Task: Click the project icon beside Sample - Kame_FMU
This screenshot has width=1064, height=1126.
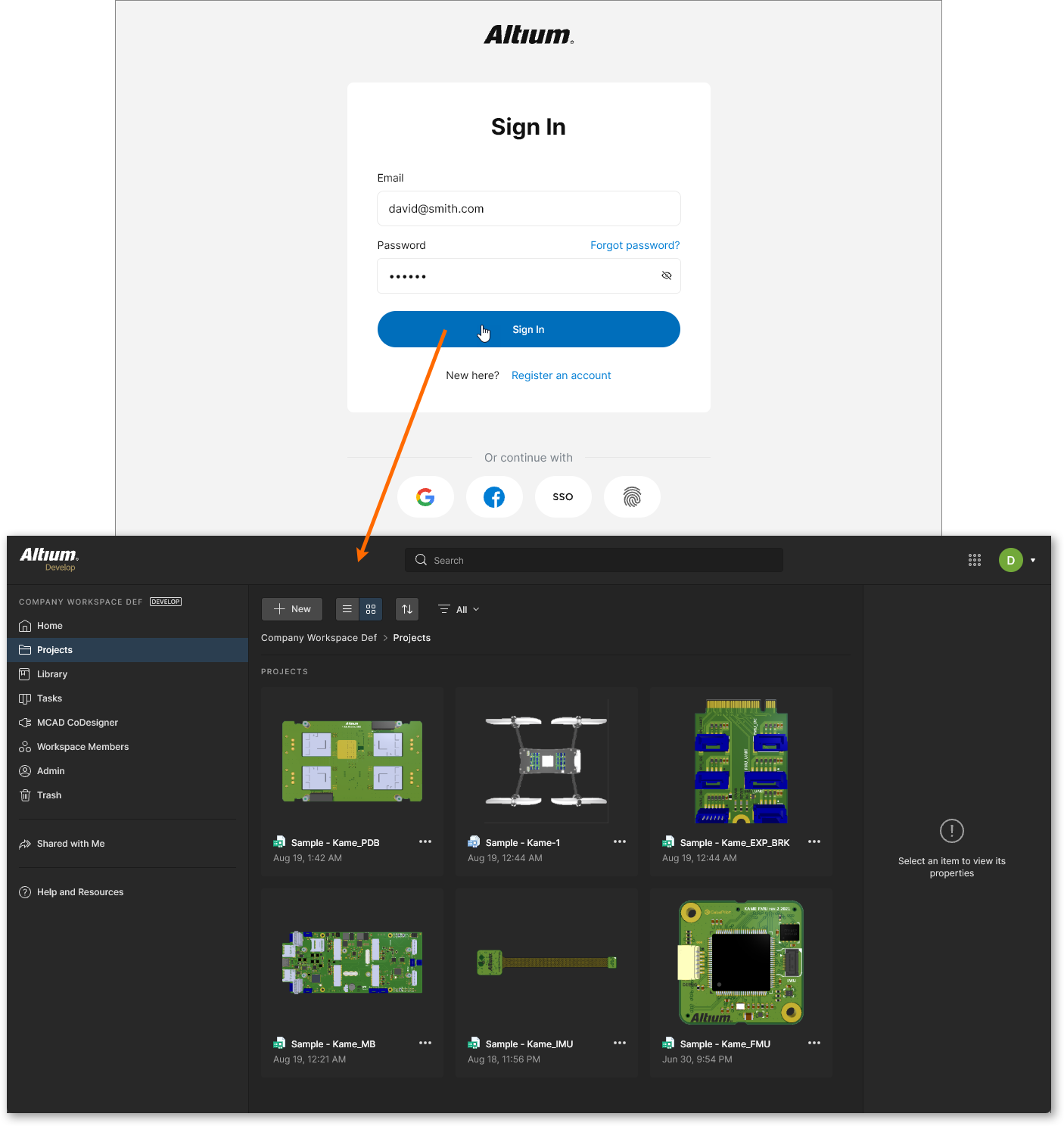Action: [668, 1044]
